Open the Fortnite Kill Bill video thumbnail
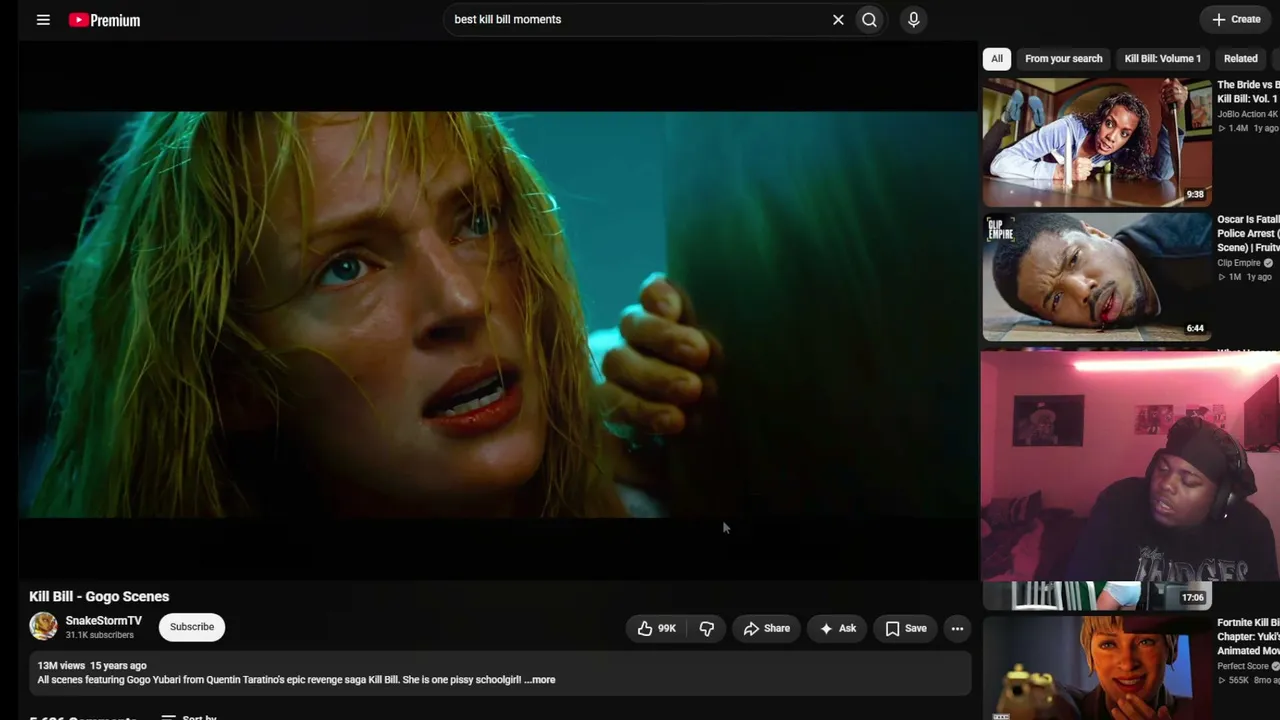The width and height of the screenshot is (1280, 720). [x=1097, y=667]
